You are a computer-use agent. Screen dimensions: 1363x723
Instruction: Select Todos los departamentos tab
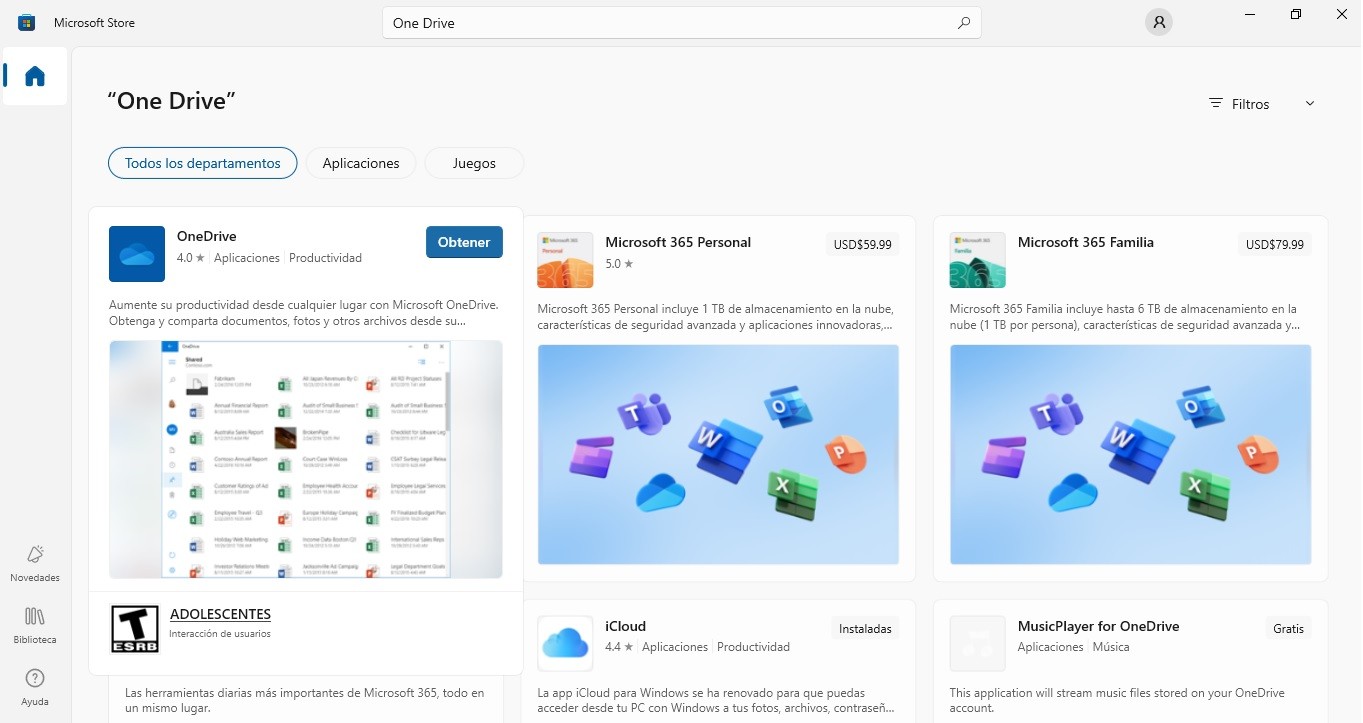pos(203,163)
